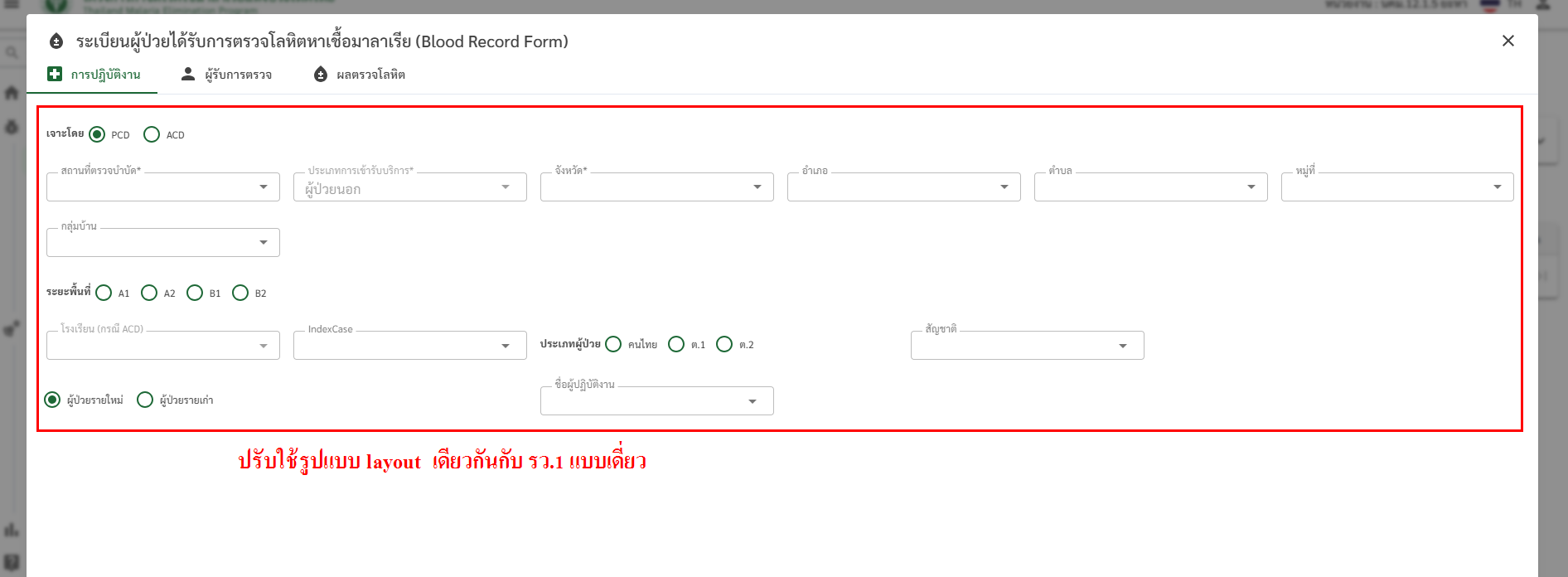Click the search magnifier icon in the left sidebar
This screenshot has height=577, width=1568.
pos(12,53)
